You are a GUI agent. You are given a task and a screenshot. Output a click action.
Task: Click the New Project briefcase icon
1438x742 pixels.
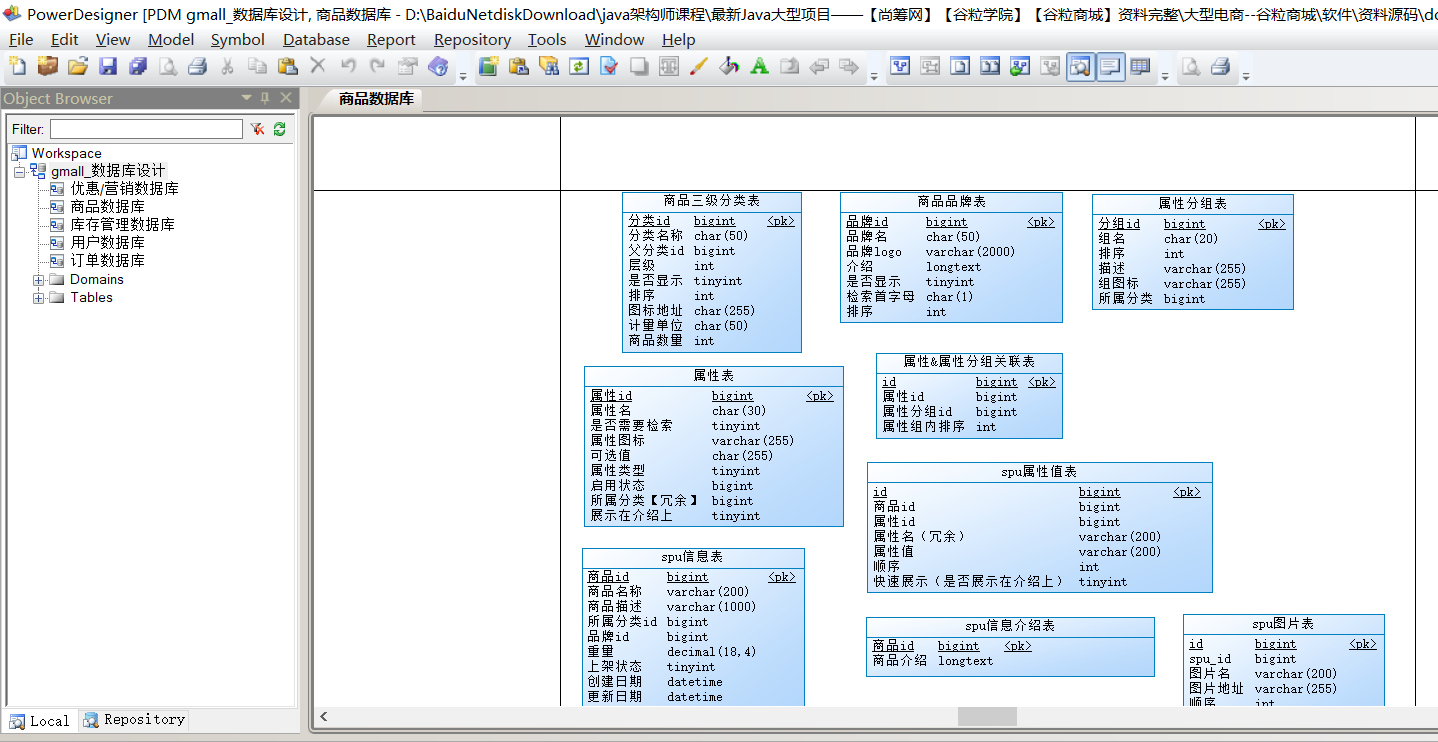pos(47,66)
